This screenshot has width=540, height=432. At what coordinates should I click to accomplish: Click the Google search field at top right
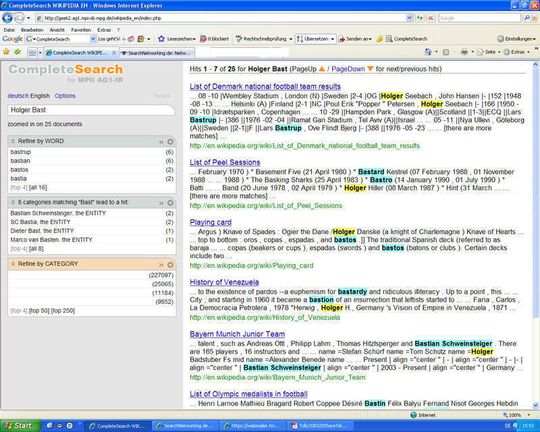point(479,18)
